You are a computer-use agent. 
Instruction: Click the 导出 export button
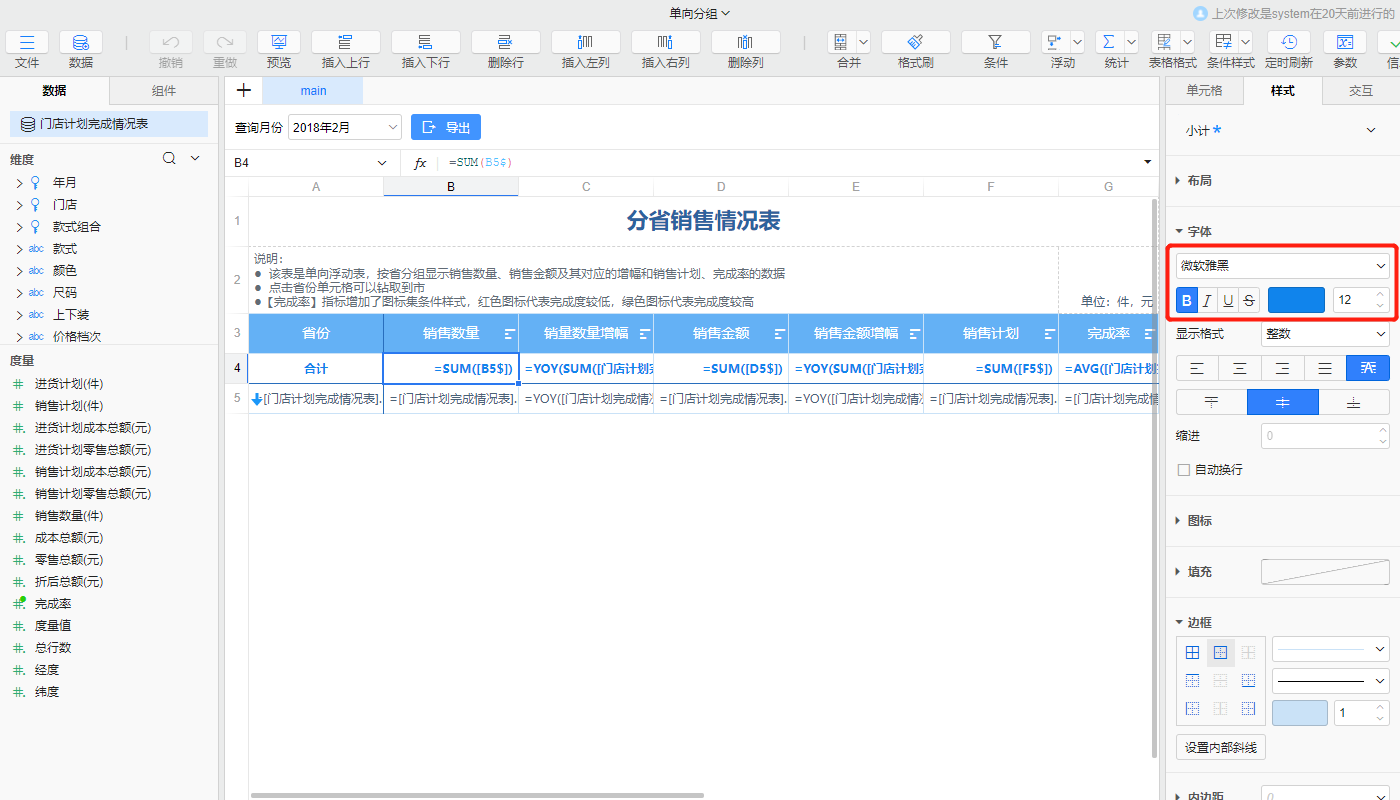(446, 127)
